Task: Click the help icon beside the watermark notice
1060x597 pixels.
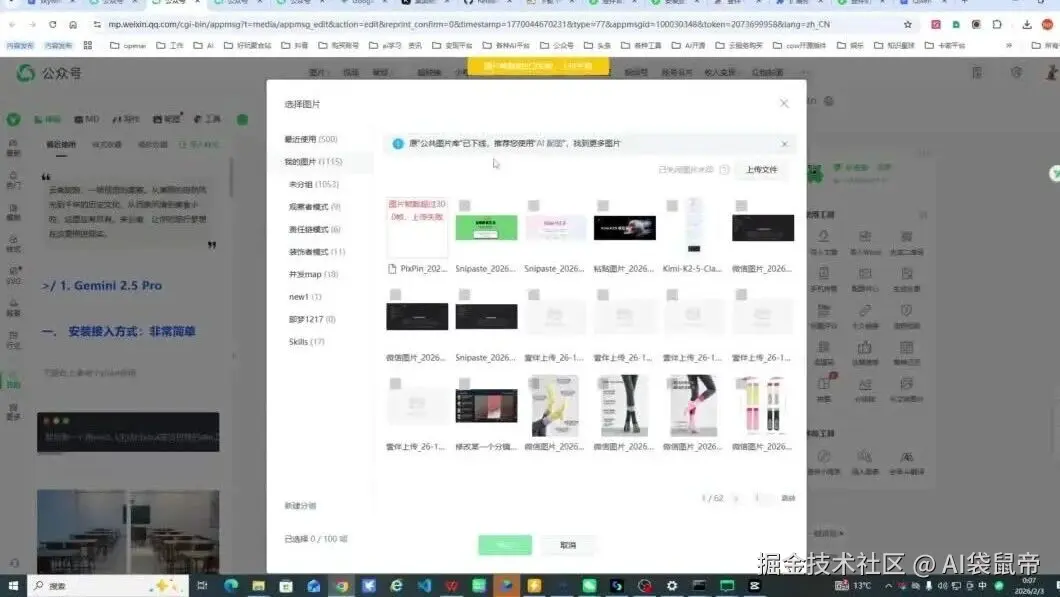Action: click(x=724, y=170)
